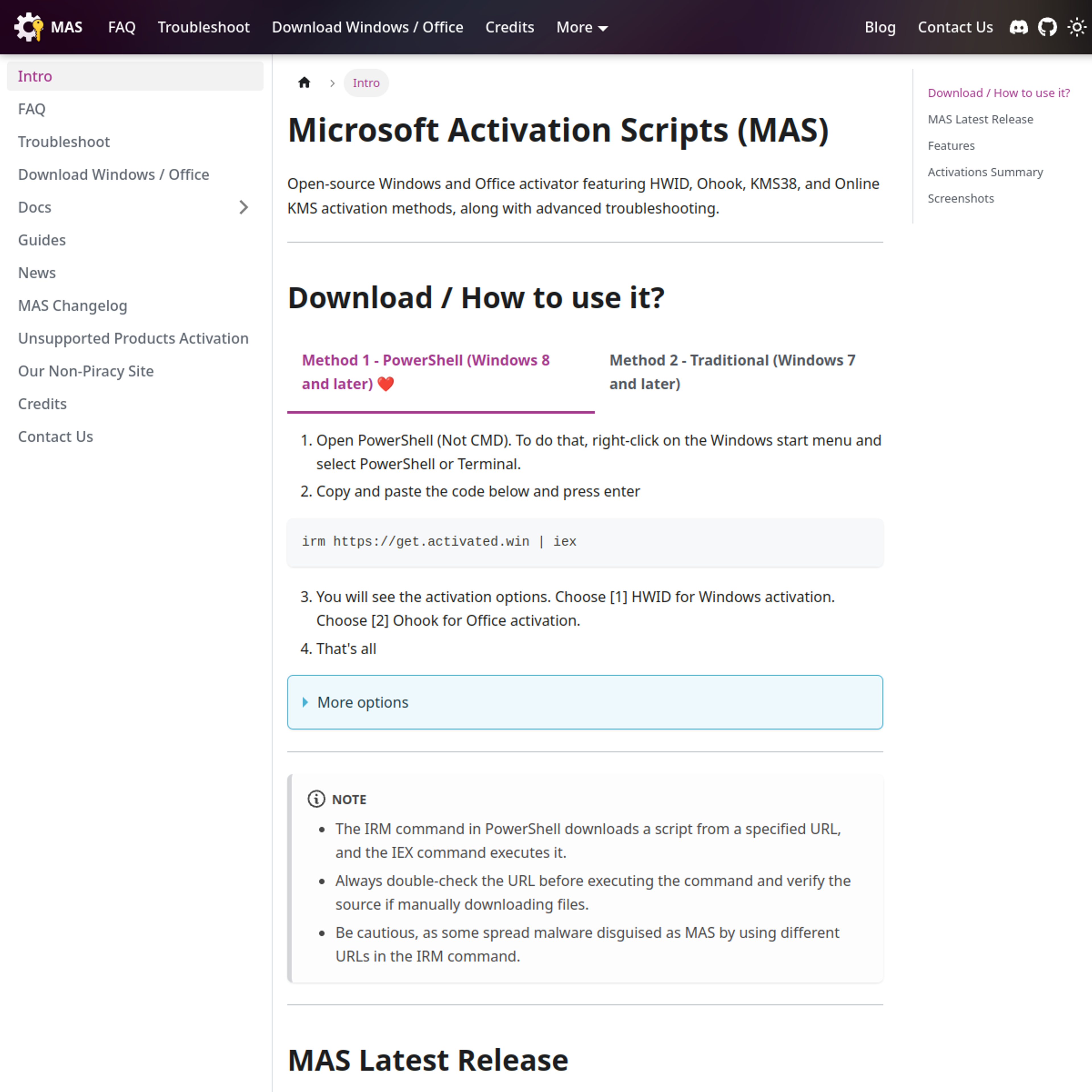Open the Discord icon link
Image resolution: width=1092 pixels, height=1092 pixels.
pos(1019,27)
